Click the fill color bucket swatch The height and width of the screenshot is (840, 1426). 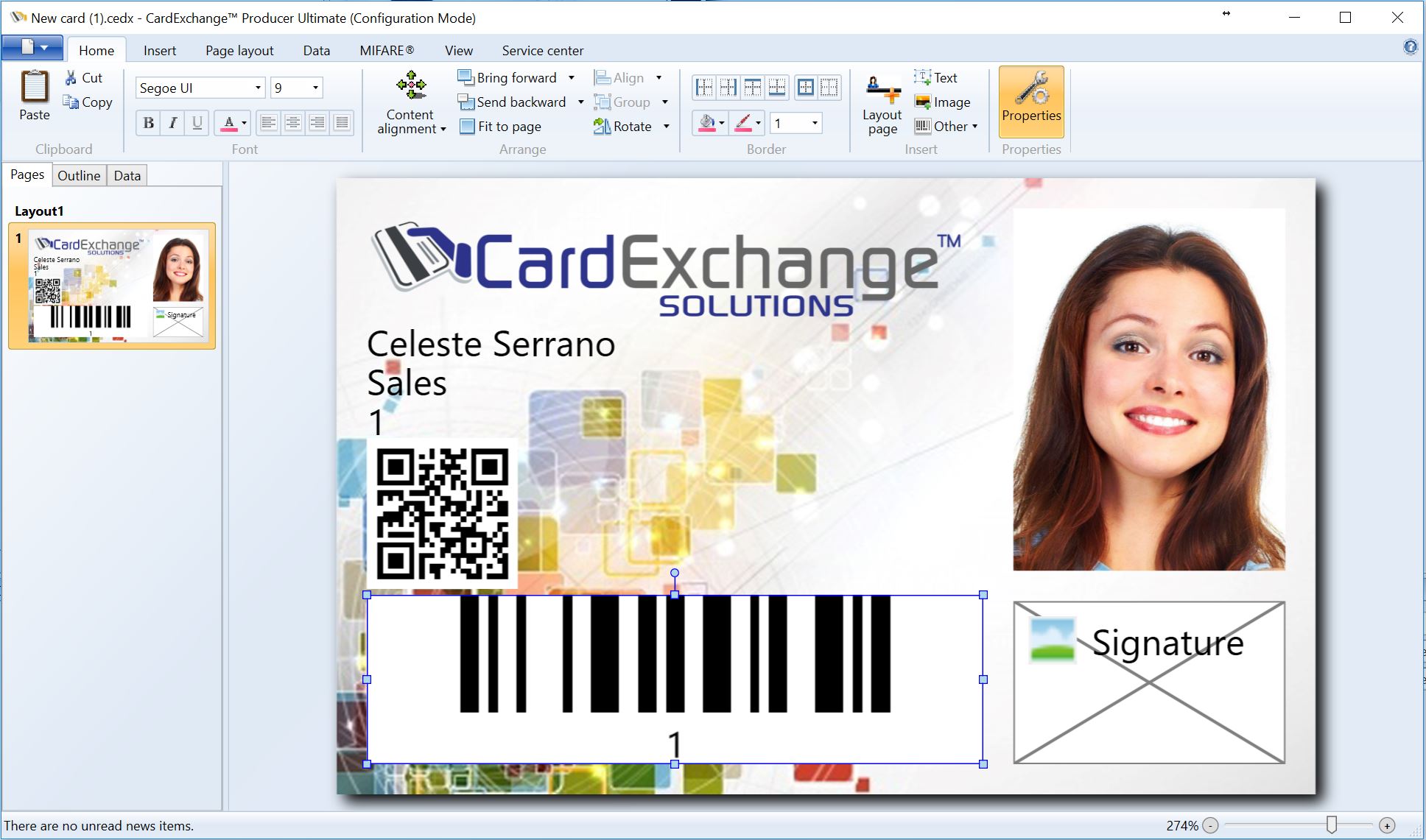coord(706,123)
